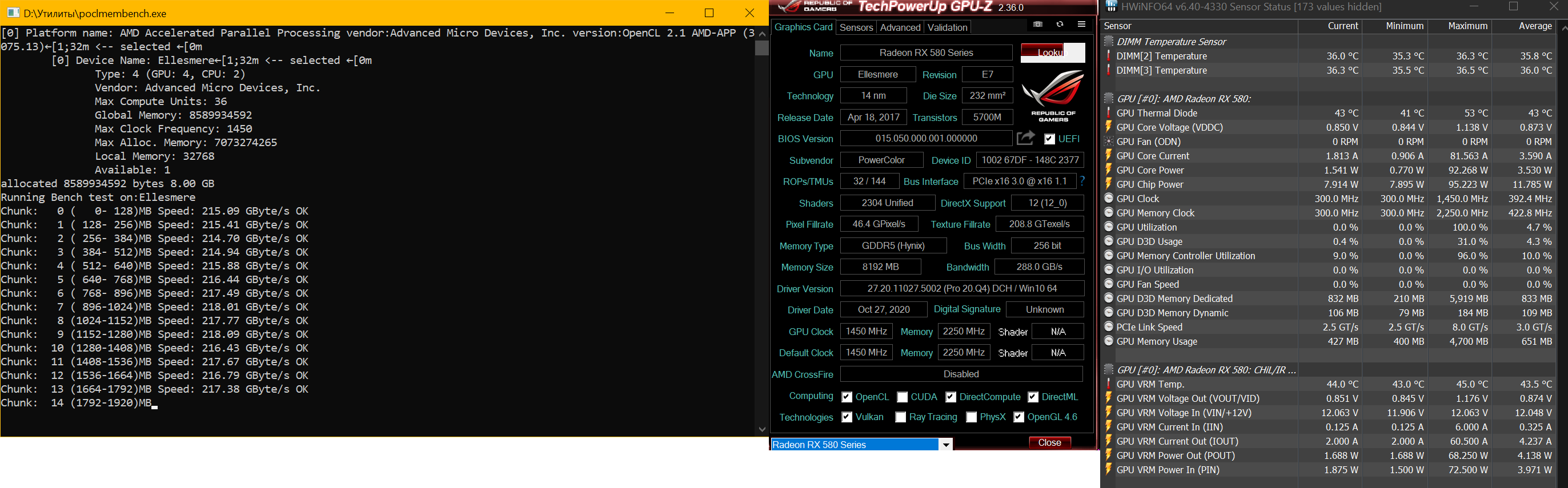Screen dimensions: 1568x488
Task: Click the Average column header in HWiNFO
Action: (x=1523, y=26)
